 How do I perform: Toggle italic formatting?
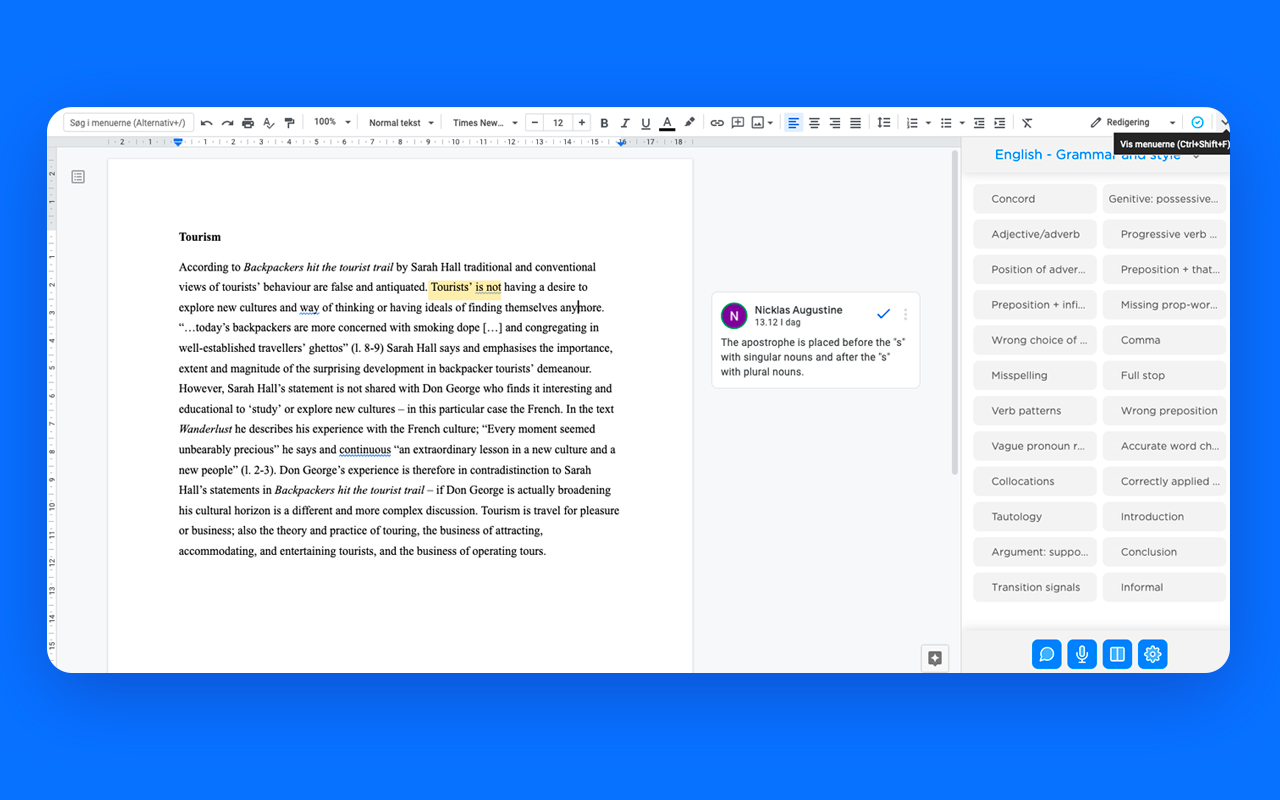point(625,123)
